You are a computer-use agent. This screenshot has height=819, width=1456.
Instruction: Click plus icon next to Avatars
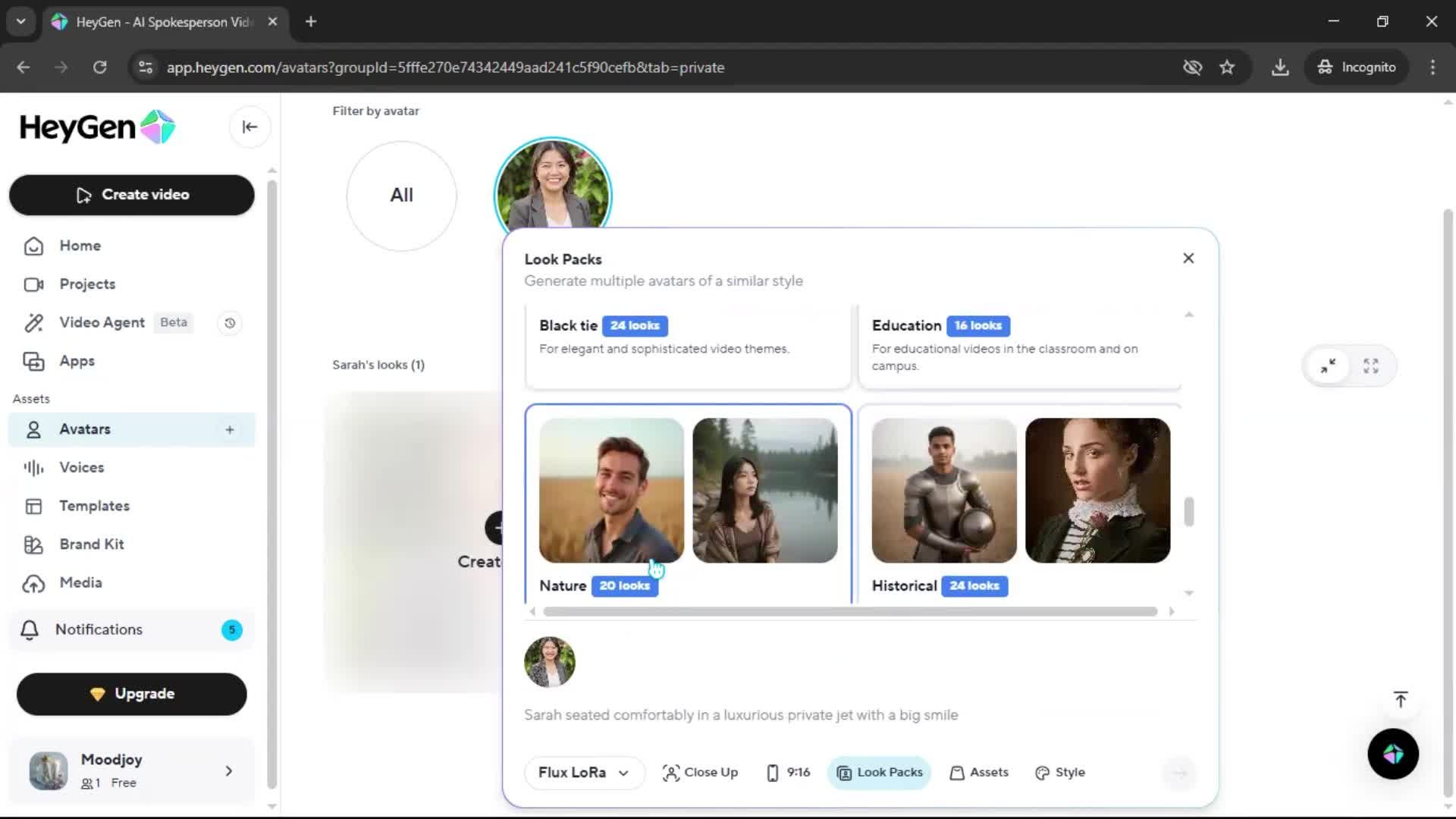tap(230, 430)
